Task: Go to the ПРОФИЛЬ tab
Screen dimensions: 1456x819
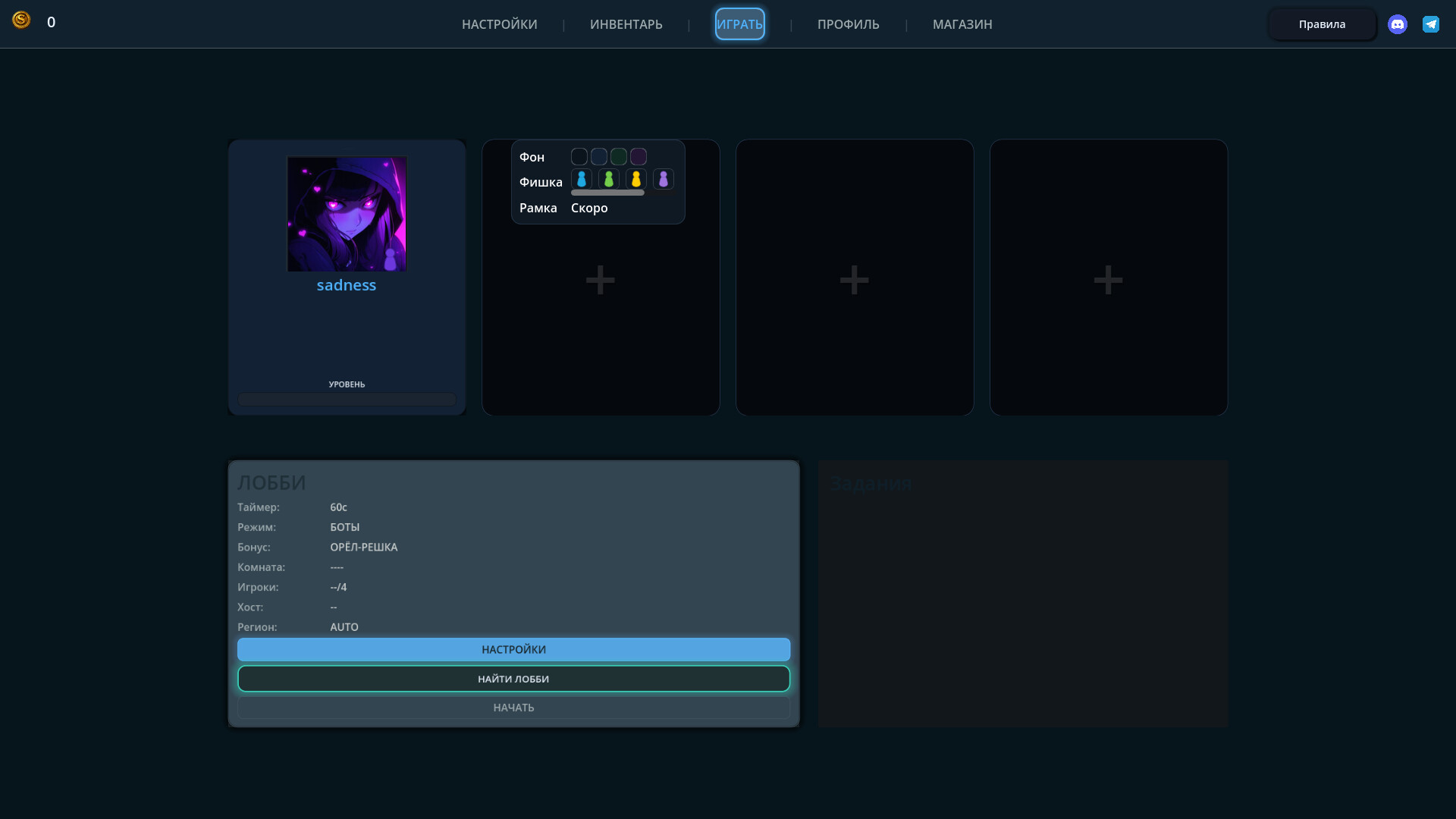Action: tap(848, 24)
